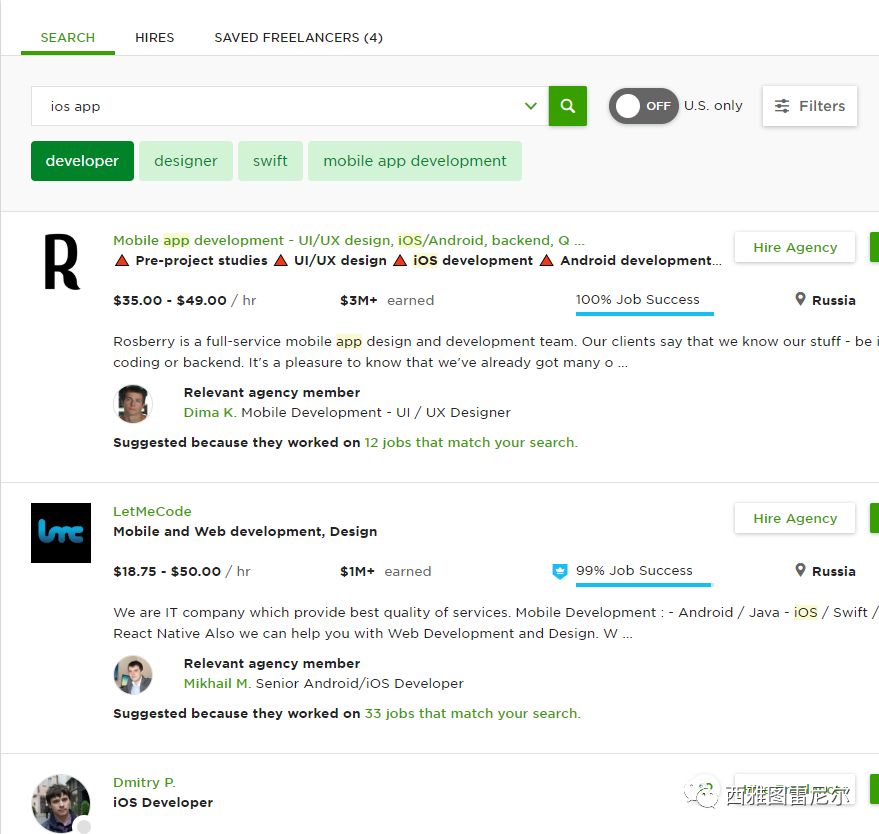The height and width of the screenshot is (834, 879).
Task: Click Dima K.'s member avatar
Action: [x=133, y=404]
